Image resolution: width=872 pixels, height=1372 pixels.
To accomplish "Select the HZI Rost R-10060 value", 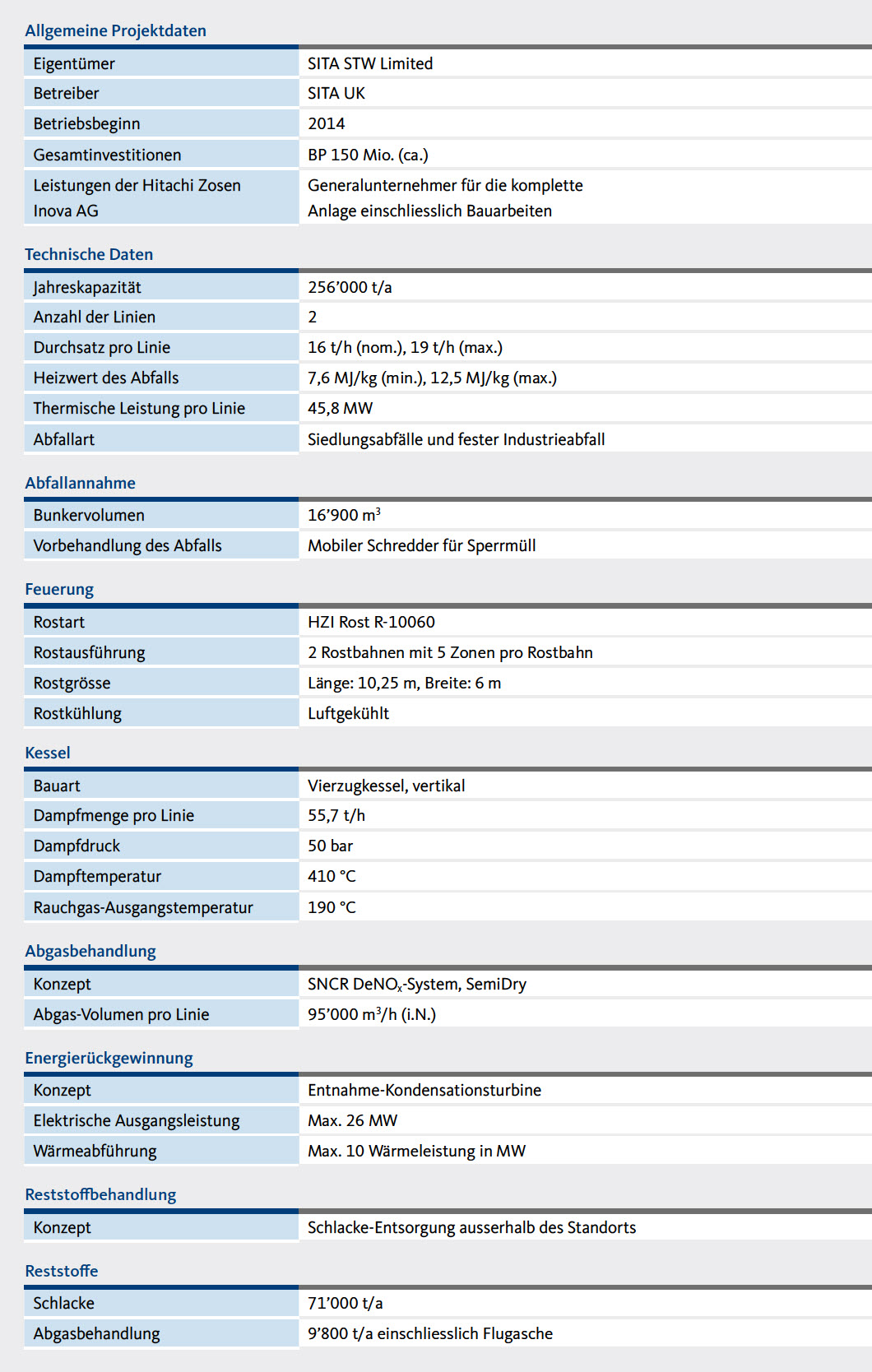I will [371, 622].
